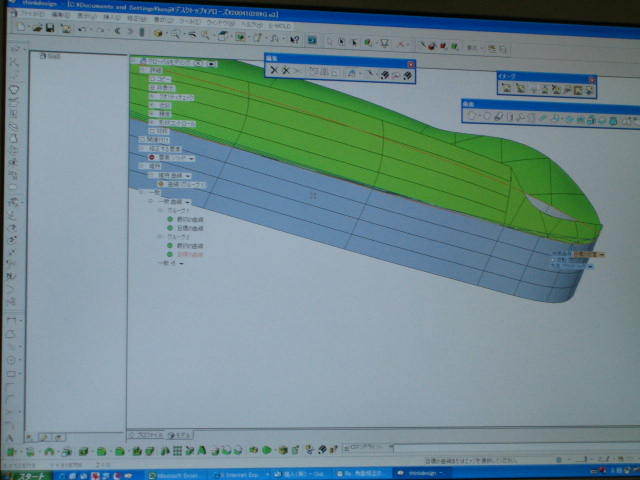The height and width of the screenshot is (480, 640).
Task: Open the dropdown arrow on the tree's top command row
Action: click(211, 64)
